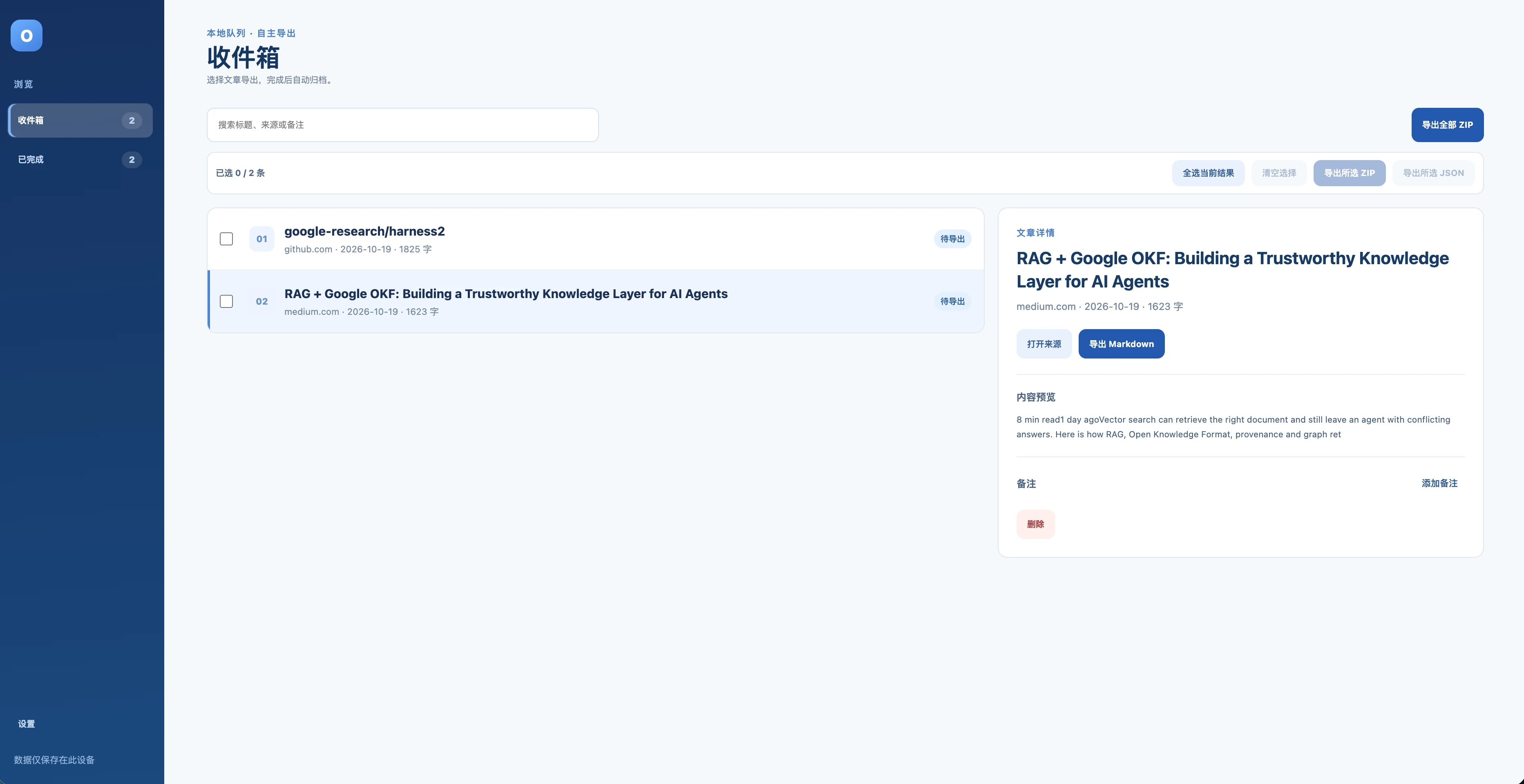Open the 已完成 sidebar item

click(x=80, y=160)
